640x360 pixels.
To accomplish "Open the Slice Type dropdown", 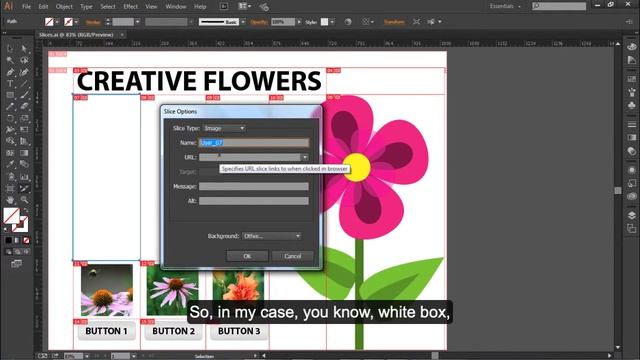I will tap(224, 128).
